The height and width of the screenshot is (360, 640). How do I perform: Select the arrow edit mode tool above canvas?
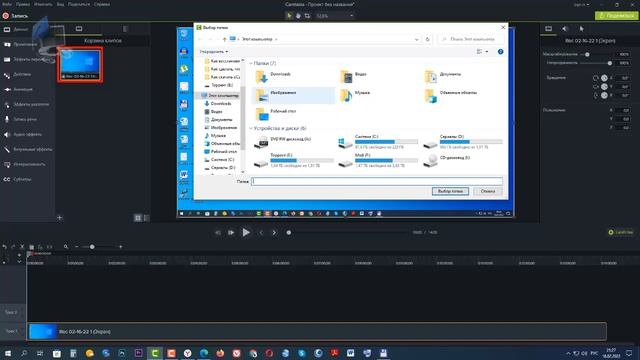point(289,16)
